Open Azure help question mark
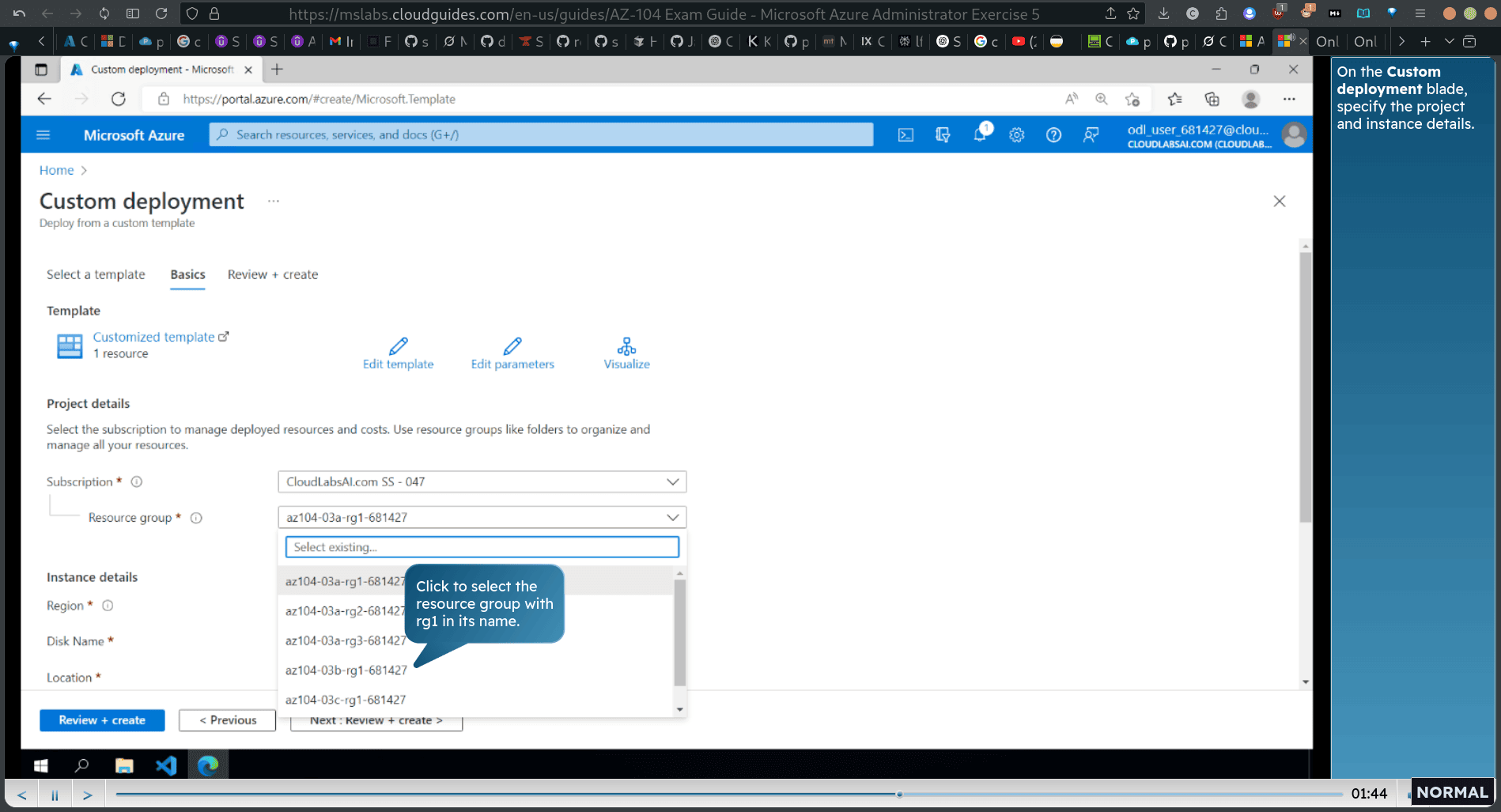This screenshot has height=812, width=1501. [1053, 135]
